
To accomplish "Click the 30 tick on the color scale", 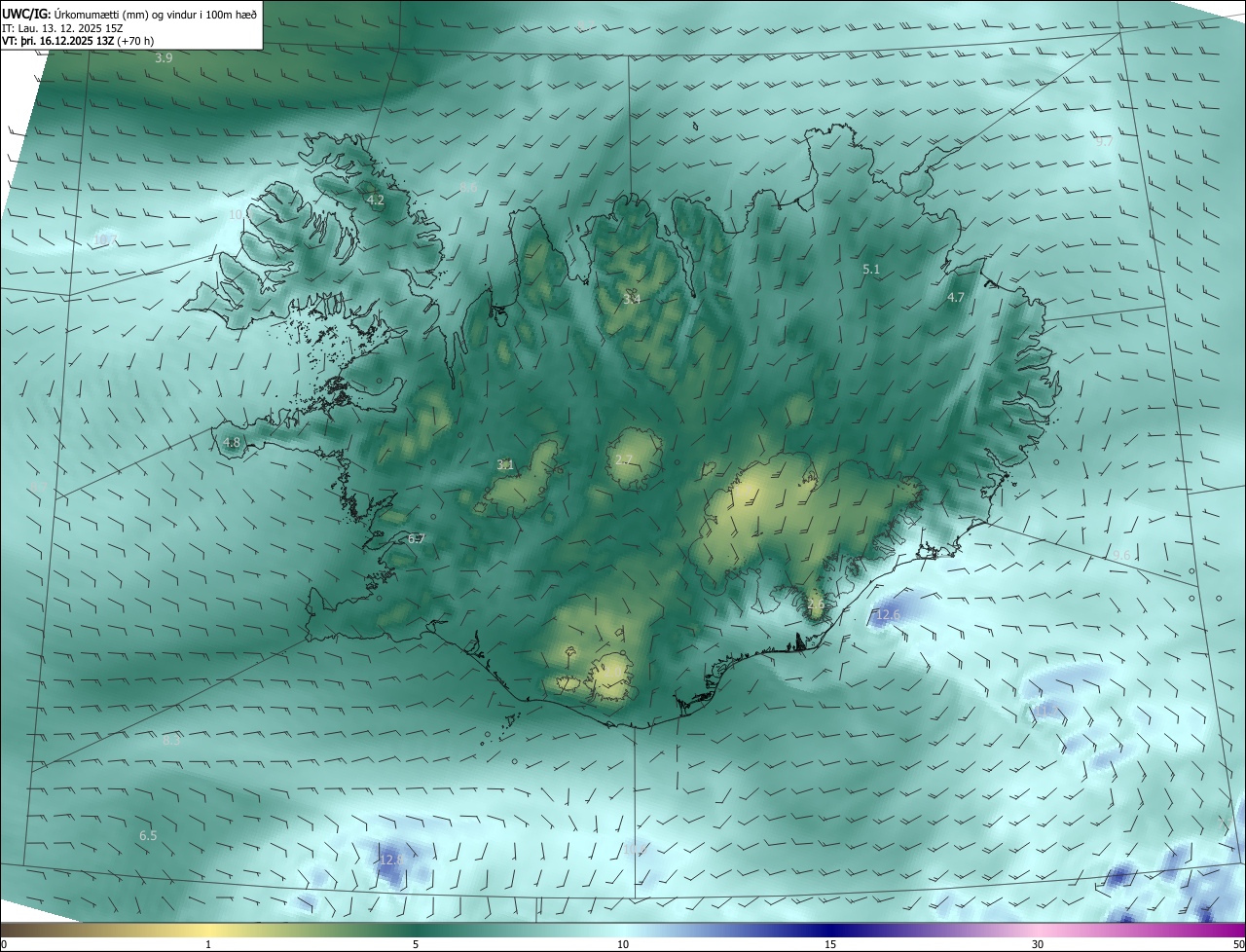I will pyautogui.click(x=1038, y=944).
